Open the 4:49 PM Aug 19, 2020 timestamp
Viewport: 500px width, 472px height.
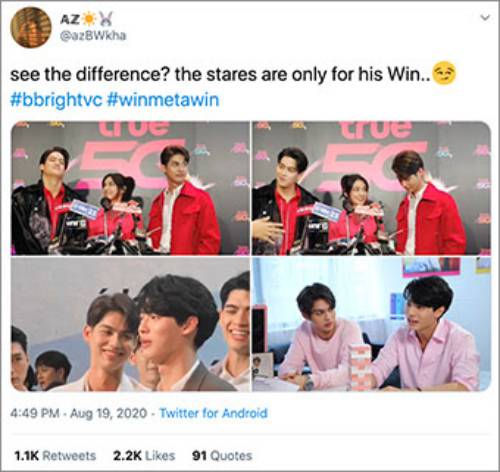click(78, 413)
